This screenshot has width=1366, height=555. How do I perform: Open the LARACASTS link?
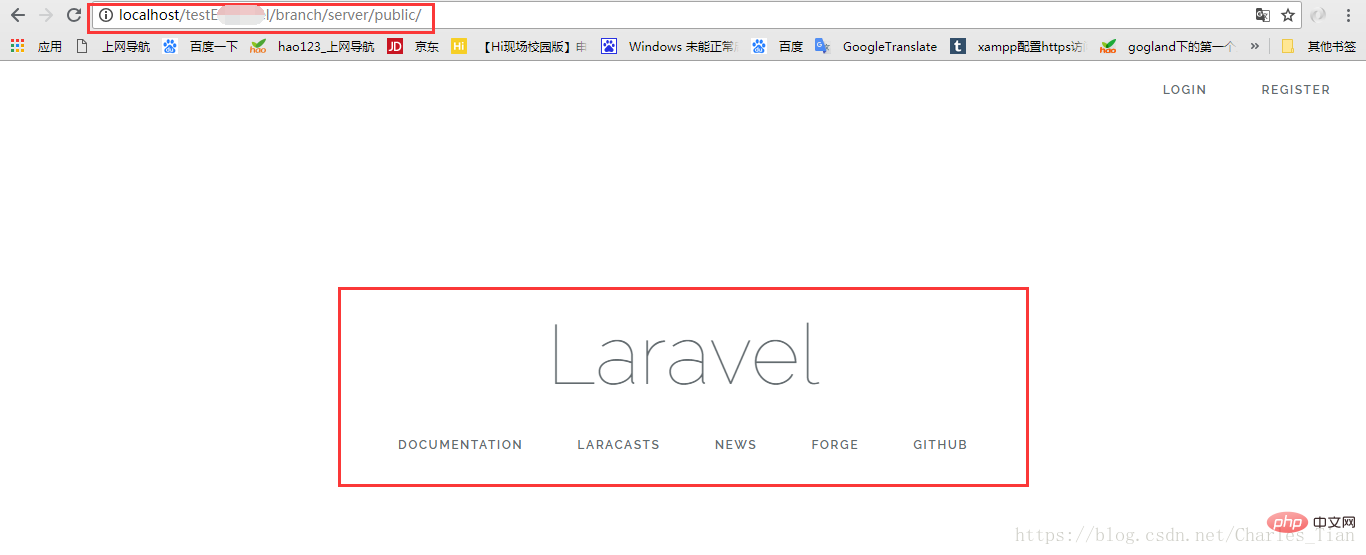(618, 445)
